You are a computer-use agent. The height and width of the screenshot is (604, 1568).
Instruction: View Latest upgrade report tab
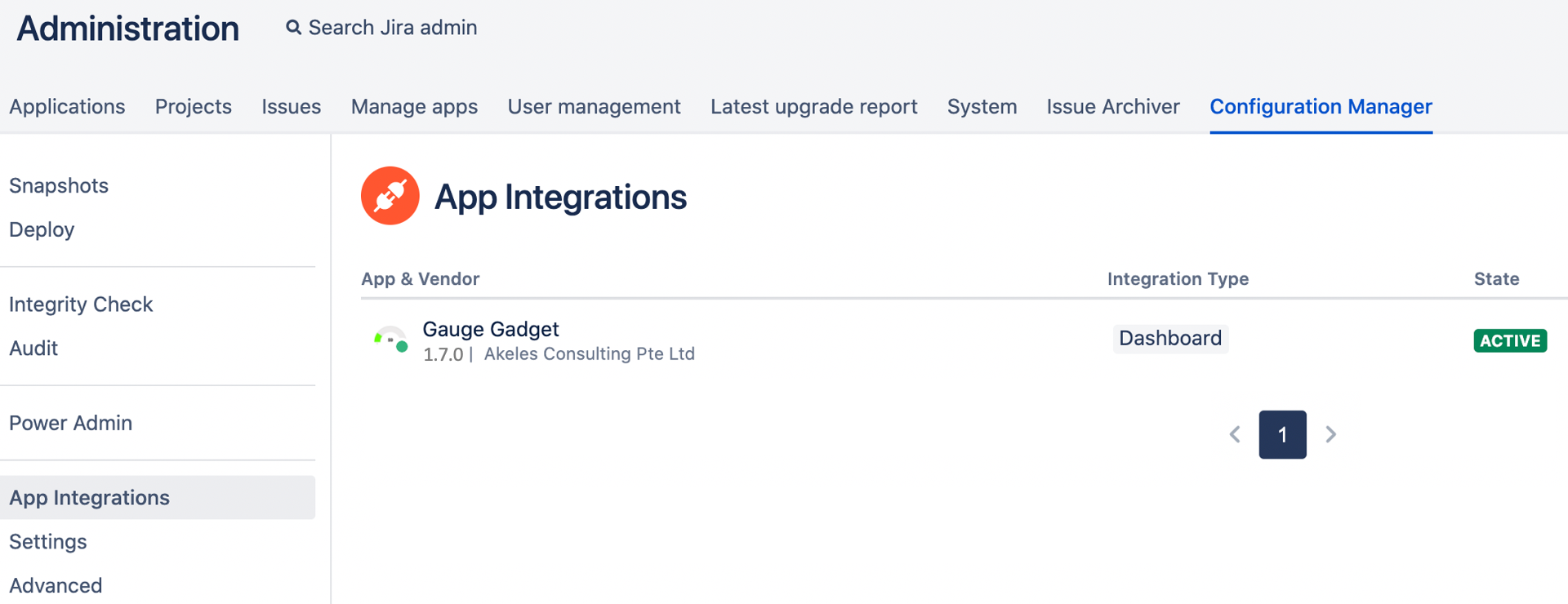point(813,107)
